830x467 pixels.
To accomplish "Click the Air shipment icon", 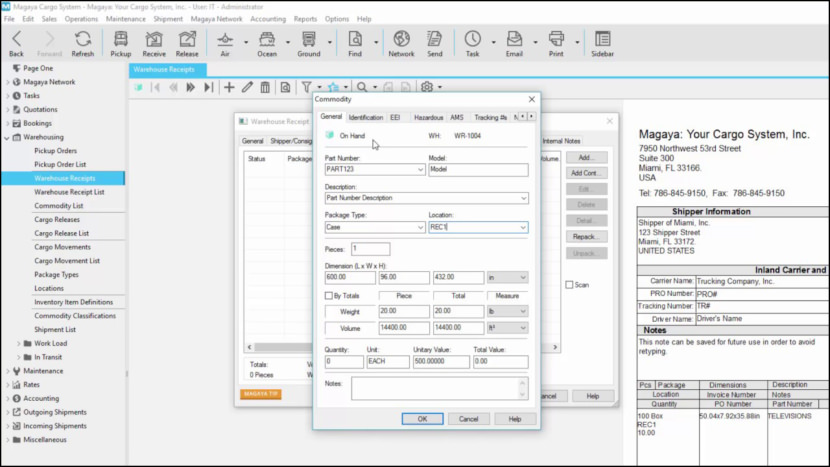I will click(x=225, y=39).
